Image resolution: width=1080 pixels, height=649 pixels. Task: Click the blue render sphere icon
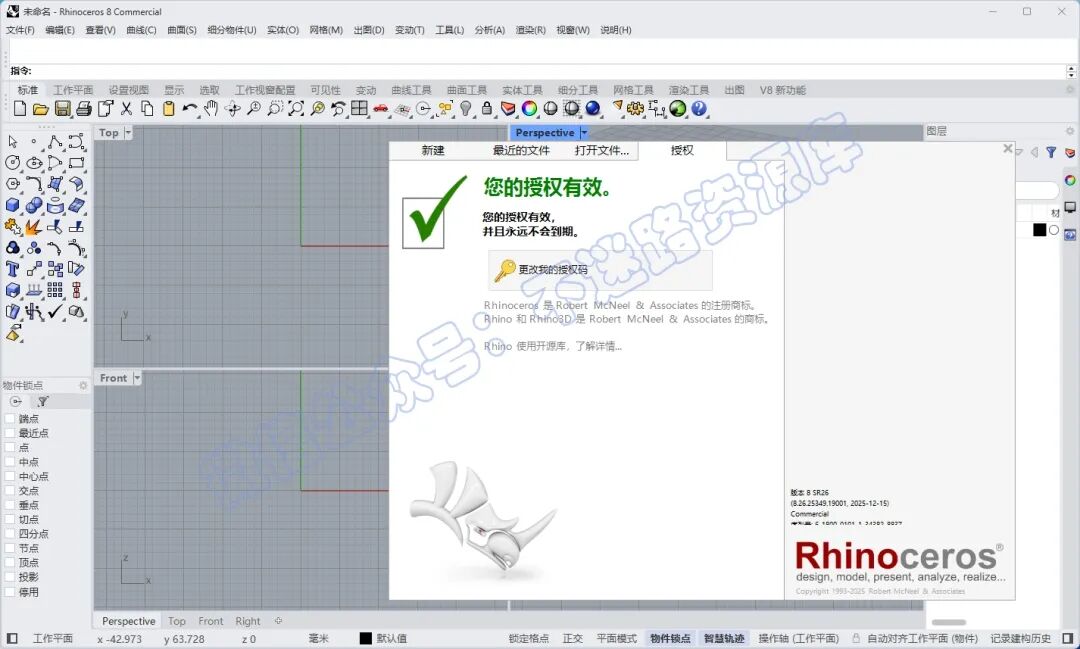(x=592, y=109)
